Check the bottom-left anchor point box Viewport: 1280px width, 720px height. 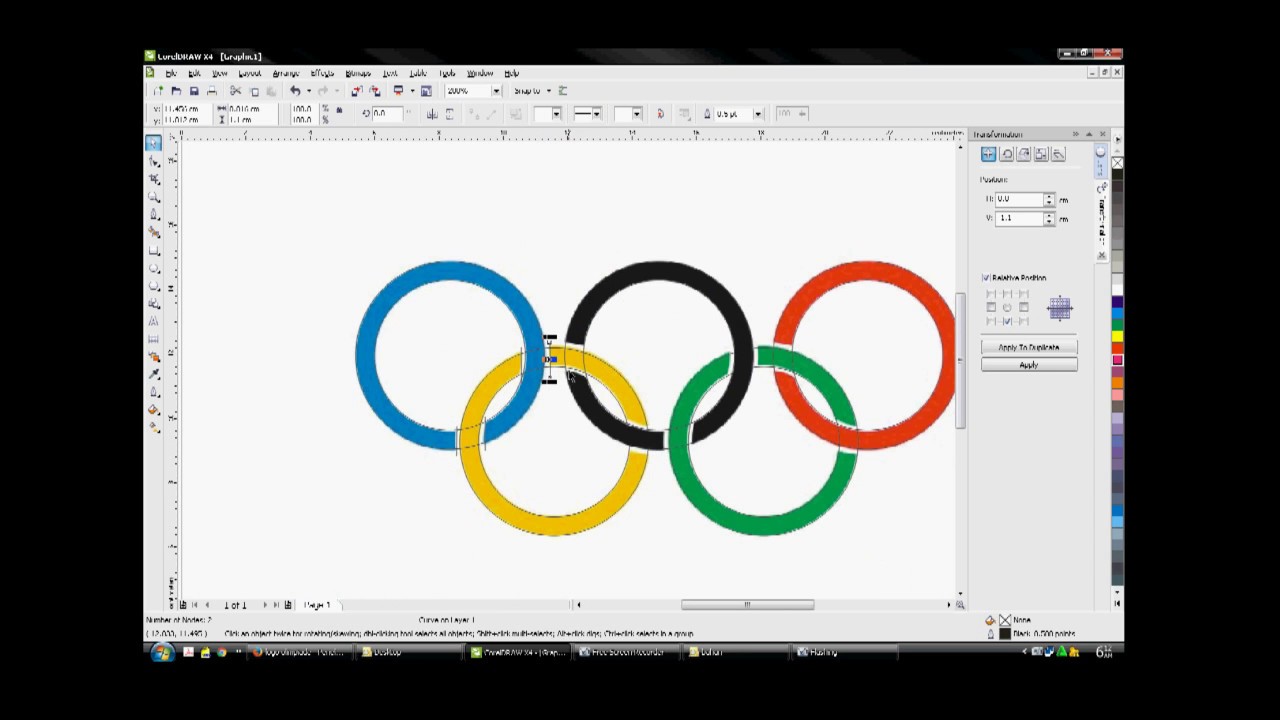(x=991, y=321)
